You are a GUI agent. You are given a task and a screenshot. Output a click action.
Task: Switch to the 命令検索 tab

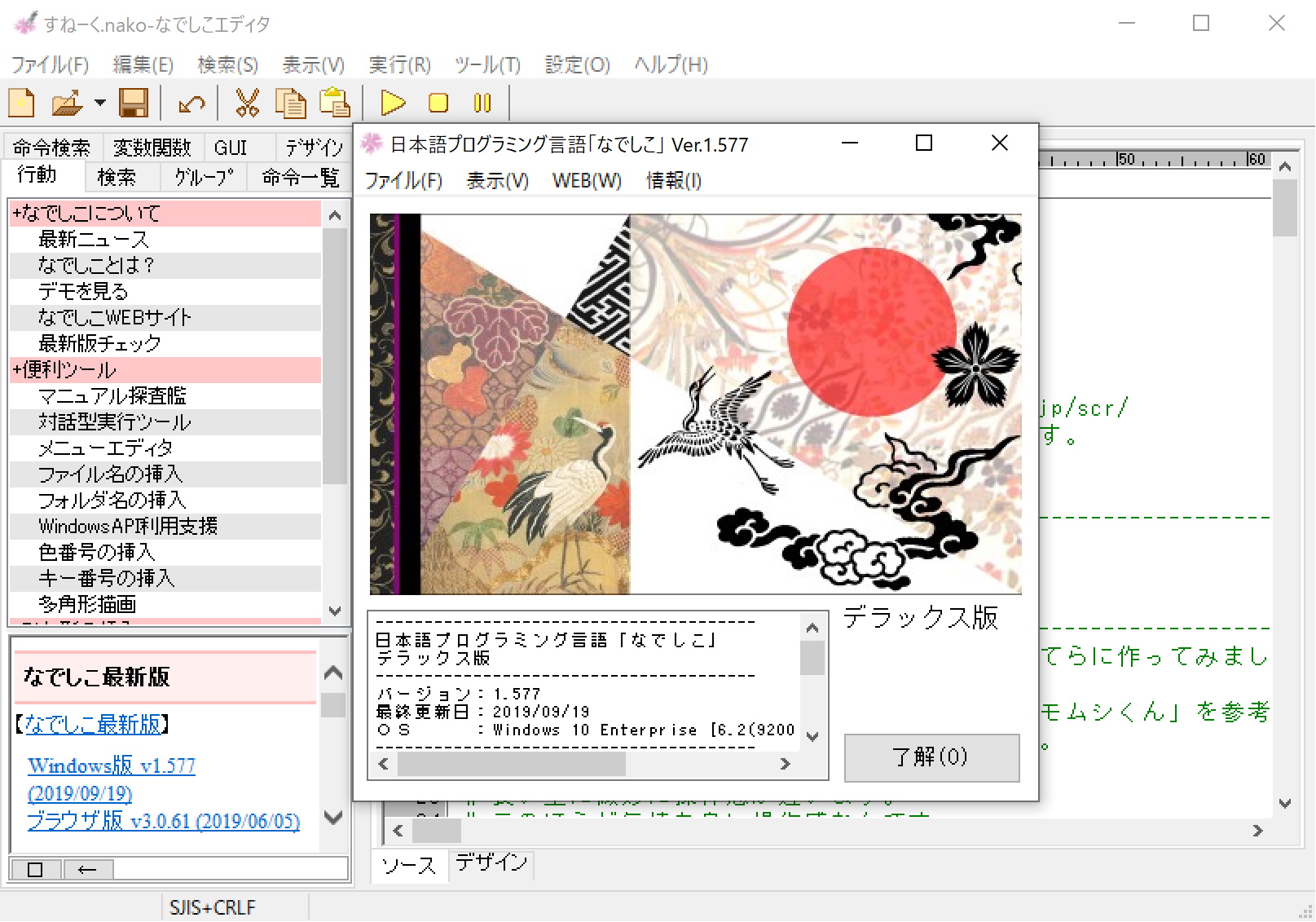pyautogui.click(x=51, y=147)
